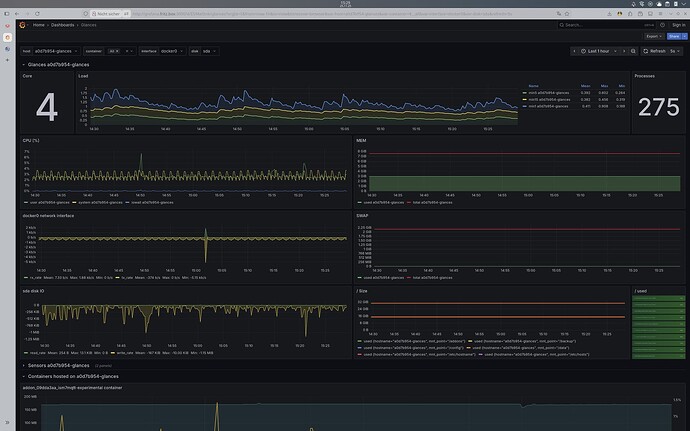Click the Share button
Viewport: 690px width, 431px height.
click(674, 37)
